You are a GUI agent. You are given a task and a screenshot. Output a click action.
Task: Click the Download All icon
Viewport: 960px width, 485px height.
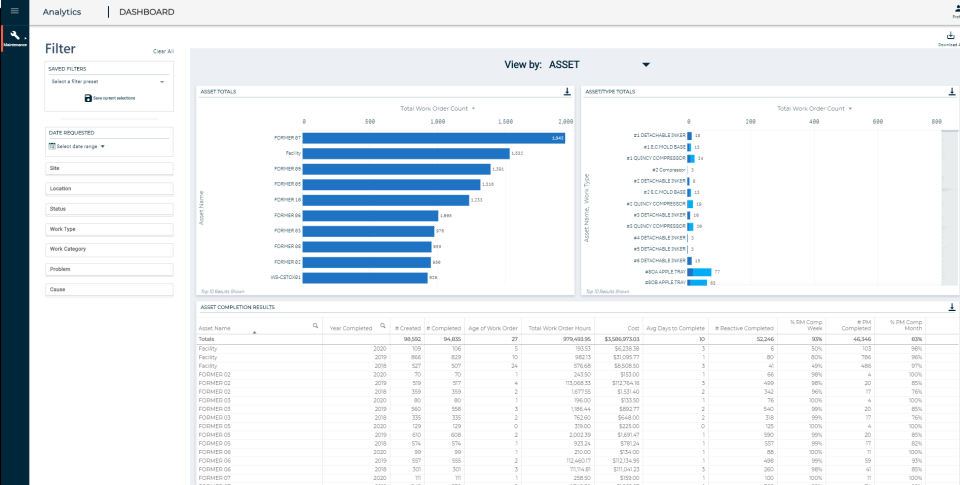click(951, 36)
